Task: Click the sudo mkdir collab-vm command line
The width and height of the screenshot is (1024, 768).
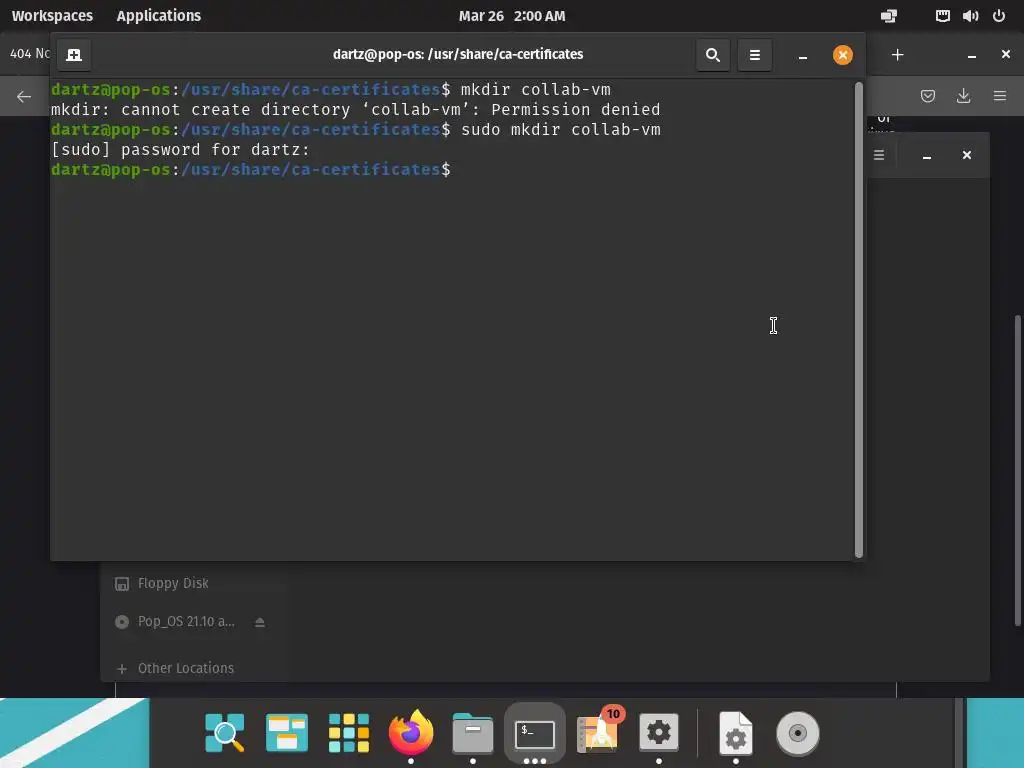Action: [x=356, y=130]
